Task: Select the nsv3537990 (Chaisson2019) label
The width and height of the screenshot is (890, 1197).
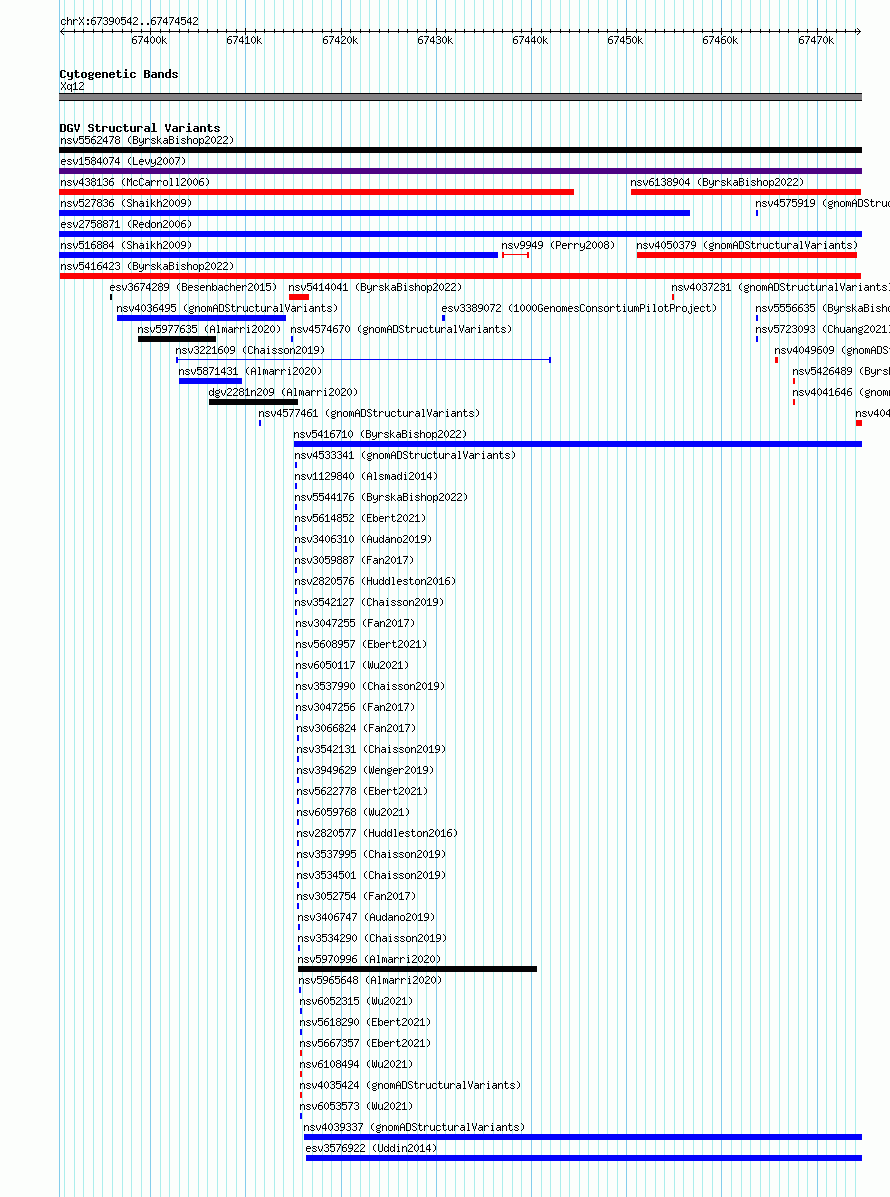Action: 370,686
